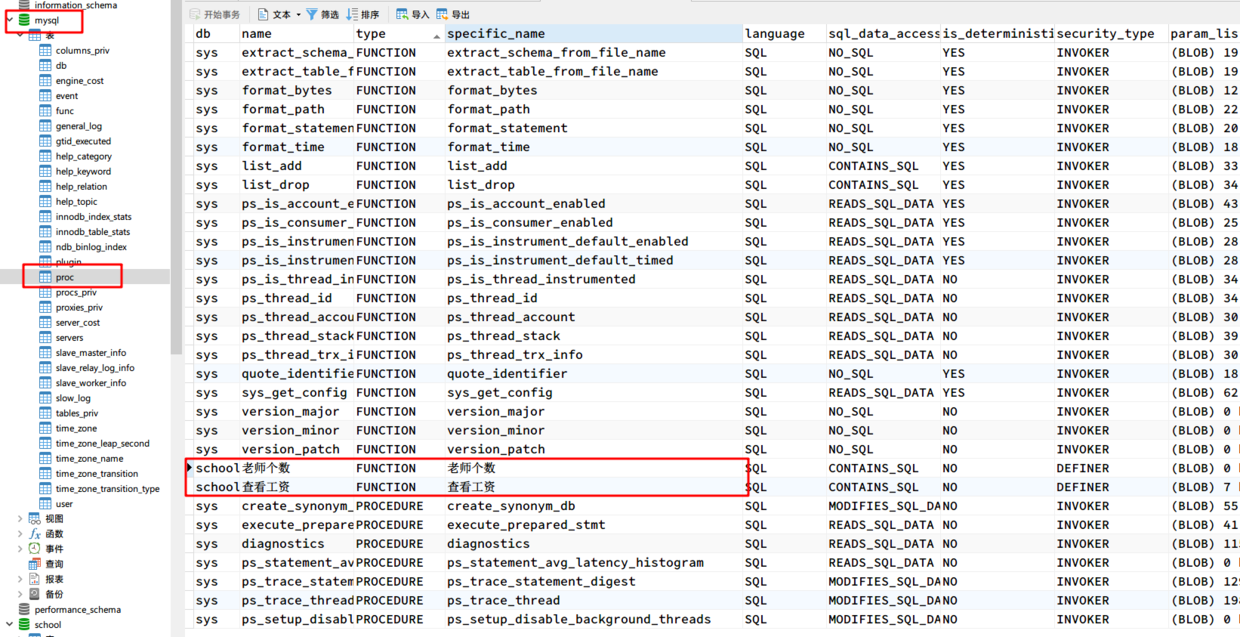Select the server_cost table
1240x637 pixels.
tap(78, 322)
